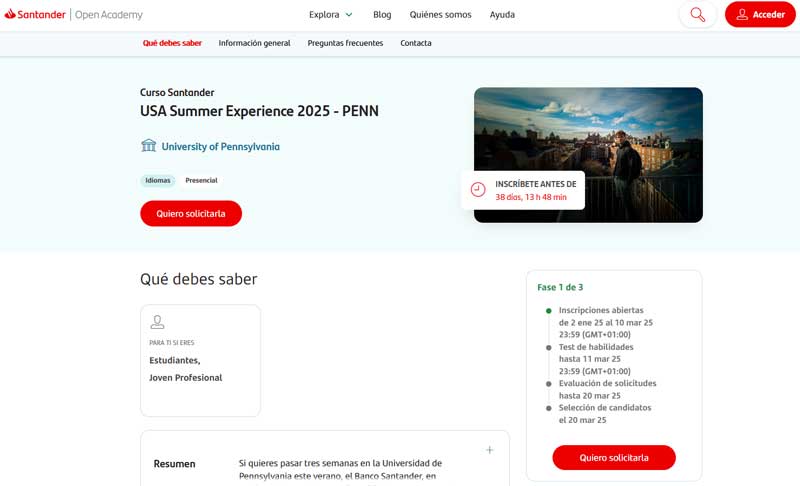
Task: Expand Resumen section with plus icon
Action: click(x=489, y=450)
